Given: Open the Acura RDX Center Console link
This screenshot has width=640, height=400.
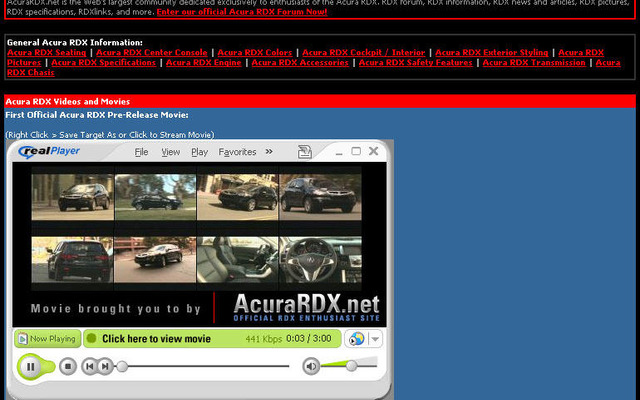Looking at the screenshot, I should 152,53.
